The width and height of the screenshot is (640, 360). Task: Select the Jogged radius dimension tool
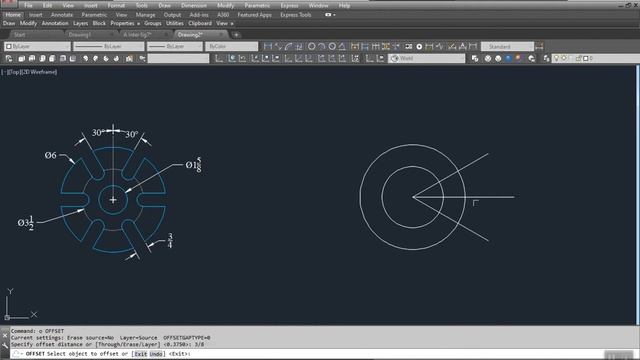[322, 47]
